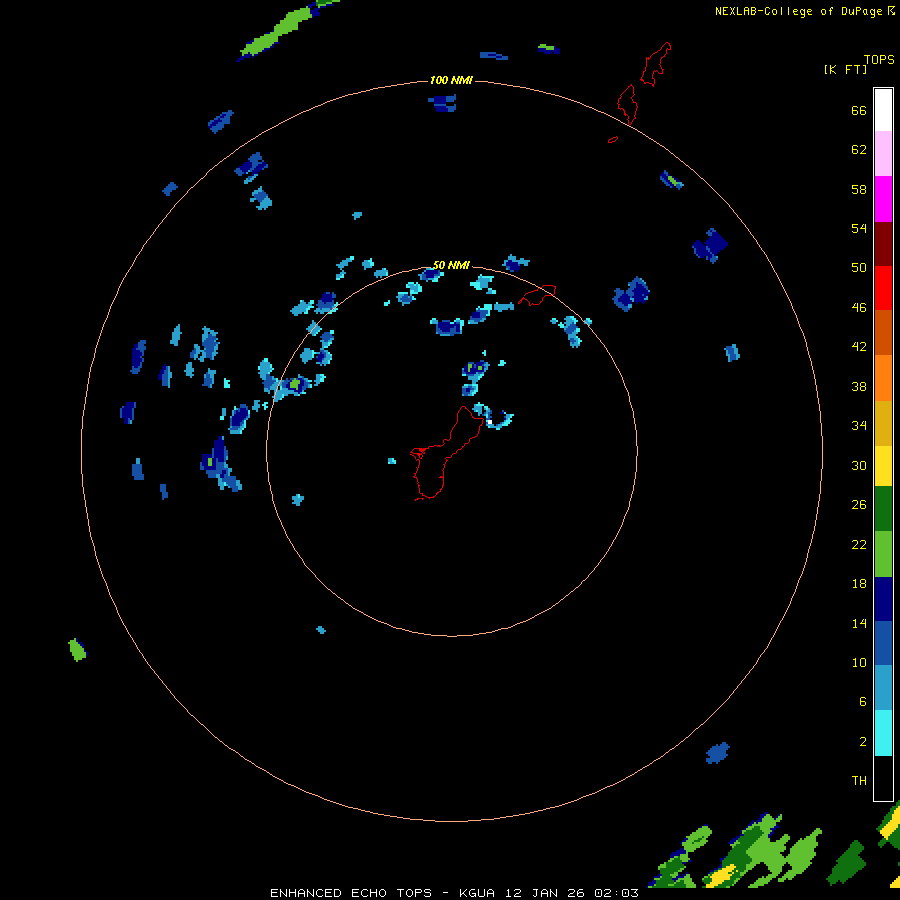Click the "12 JAN 26" date text
Screen dimensions: 900x900
[546, 893]
